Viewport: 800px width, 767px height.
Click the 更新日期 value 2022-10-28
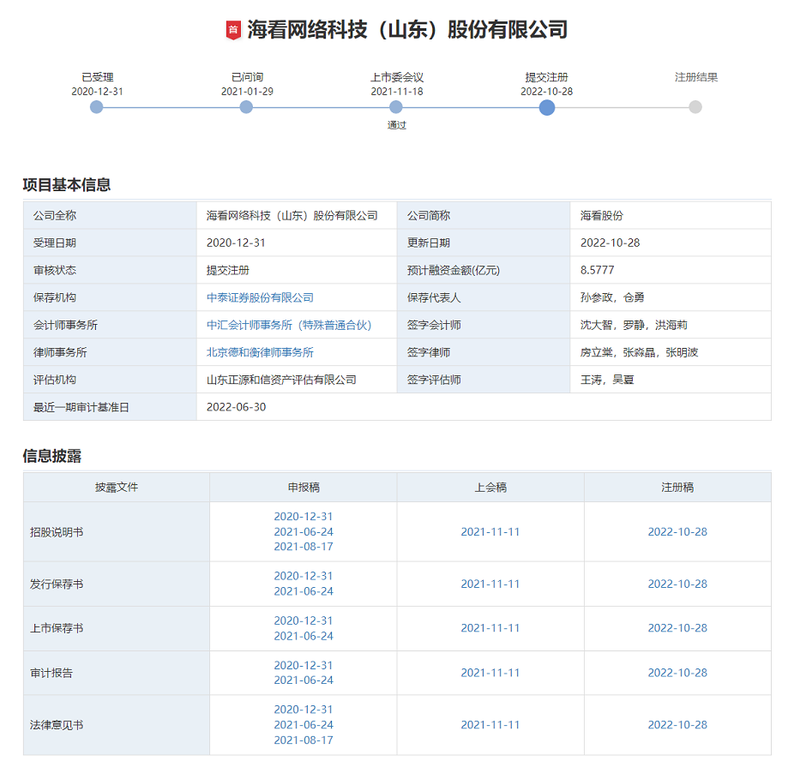point(610,243)
